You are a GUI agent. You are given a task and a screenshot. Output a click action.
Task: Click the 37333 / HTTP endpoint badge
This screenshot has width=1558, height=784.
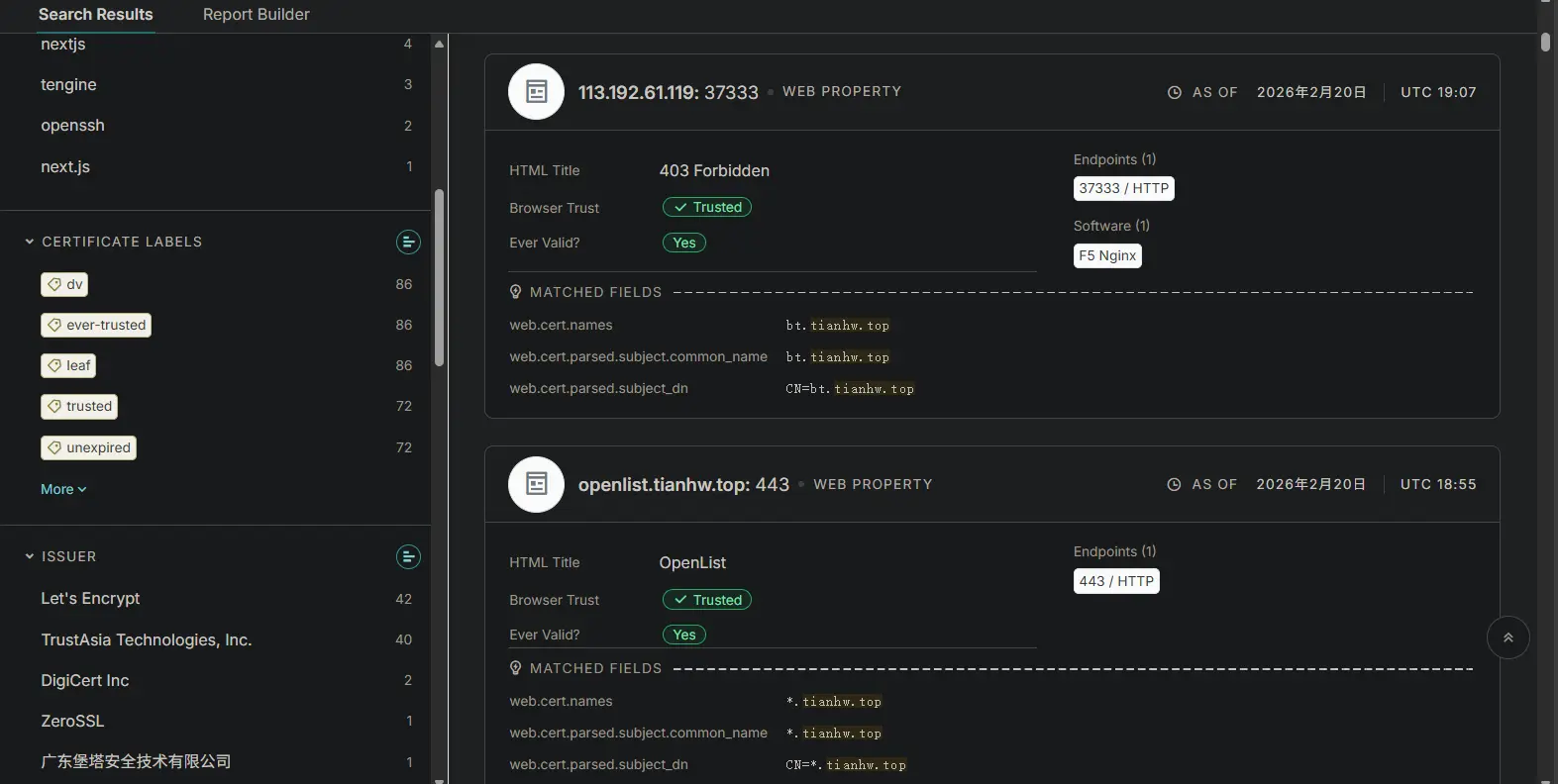[x=1123, y=189]
